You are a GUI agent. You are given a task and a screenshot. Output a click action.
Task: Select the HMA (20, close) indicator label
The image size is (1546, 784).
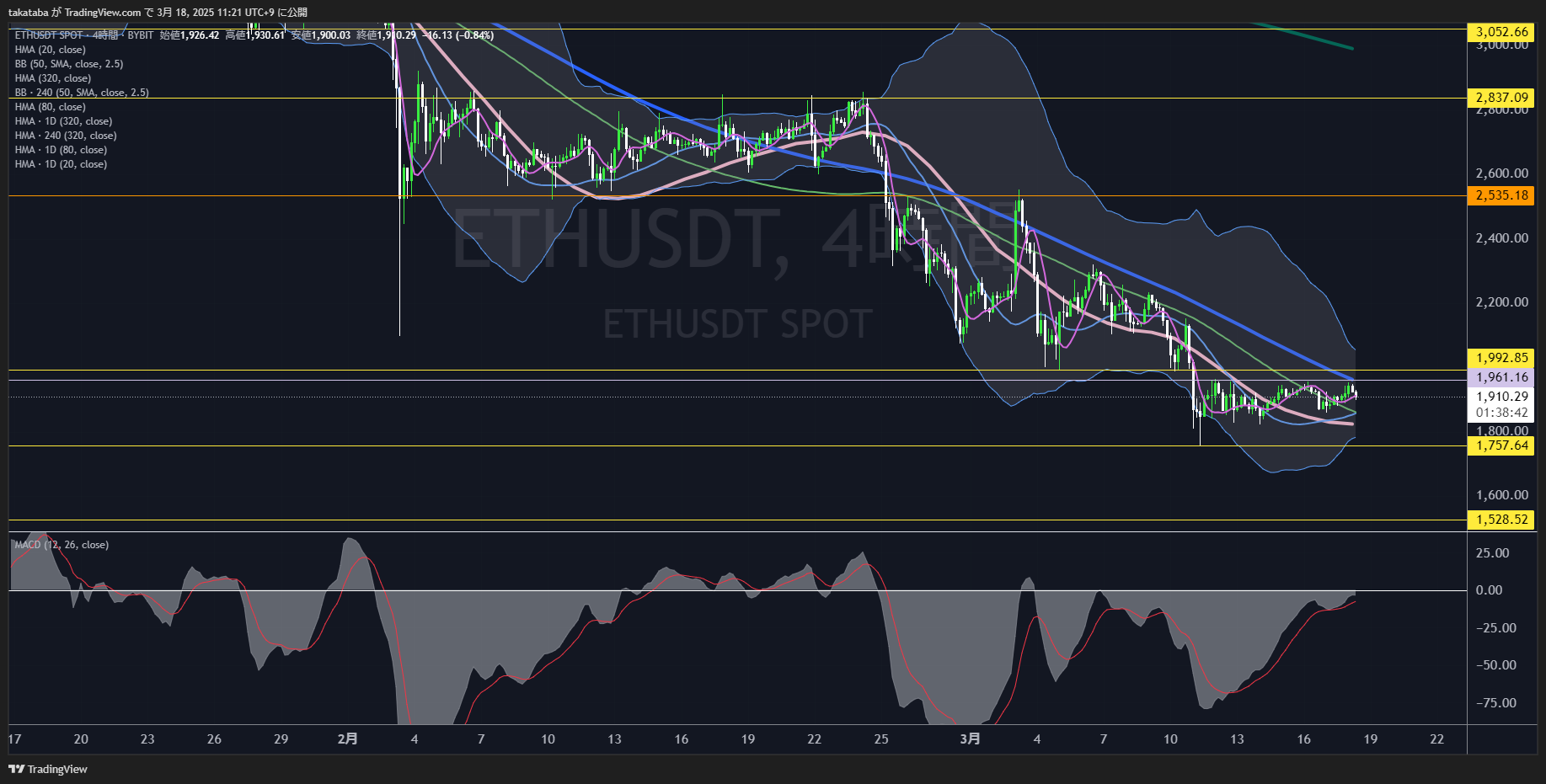pos(50,50)
